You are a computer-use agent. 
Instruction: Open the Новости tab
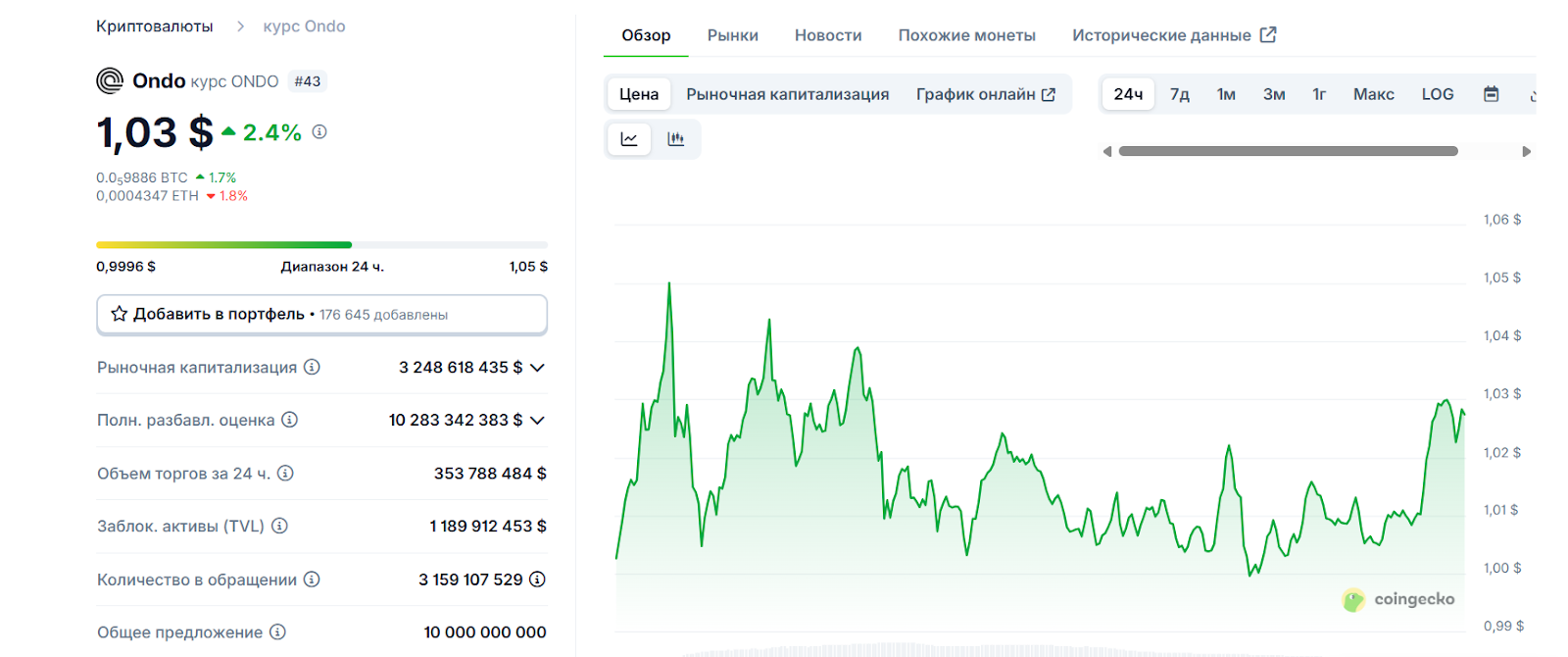[x=828, y=35]
